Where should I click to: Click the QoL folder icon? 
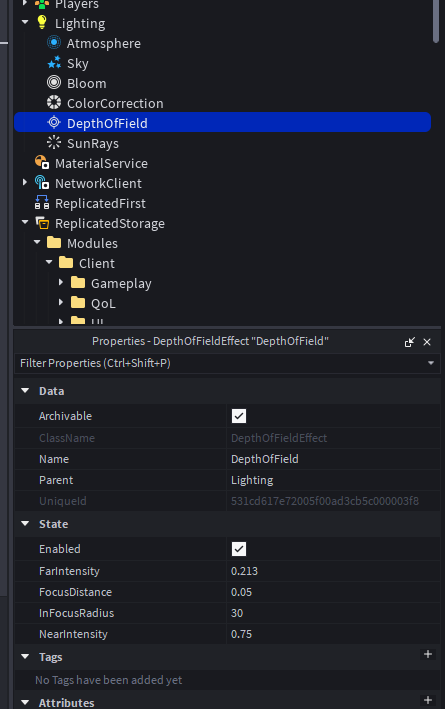78,303
